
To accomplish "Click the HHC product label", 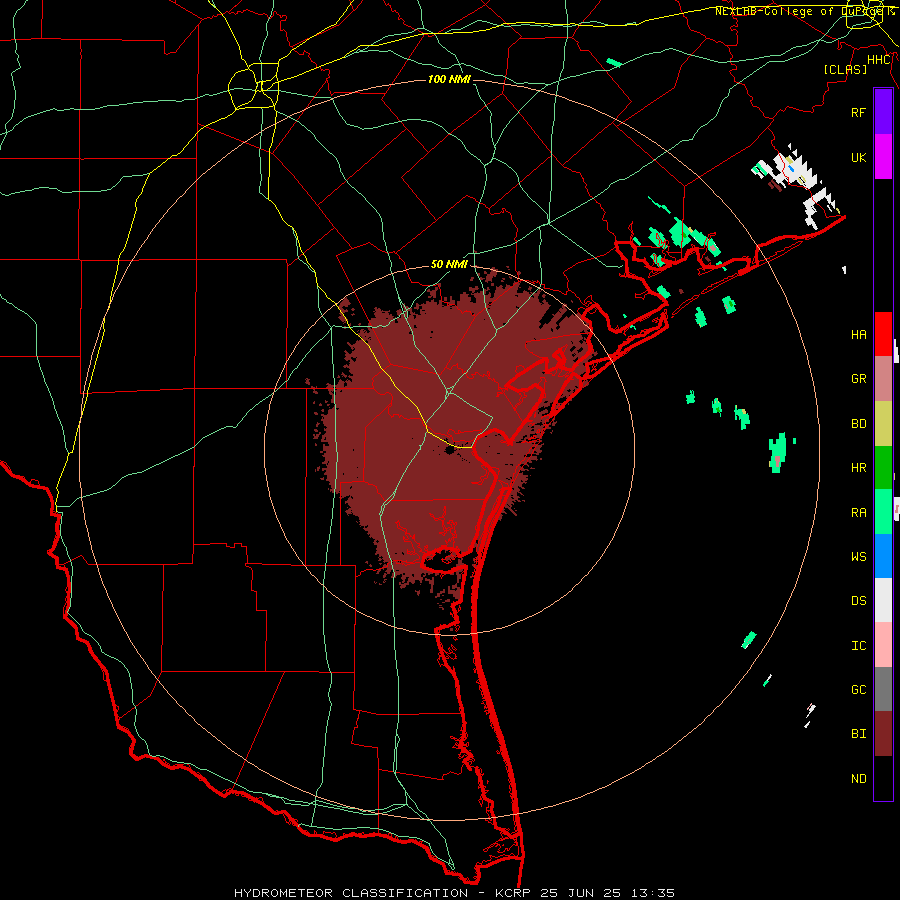I will (x=879, y=60).
